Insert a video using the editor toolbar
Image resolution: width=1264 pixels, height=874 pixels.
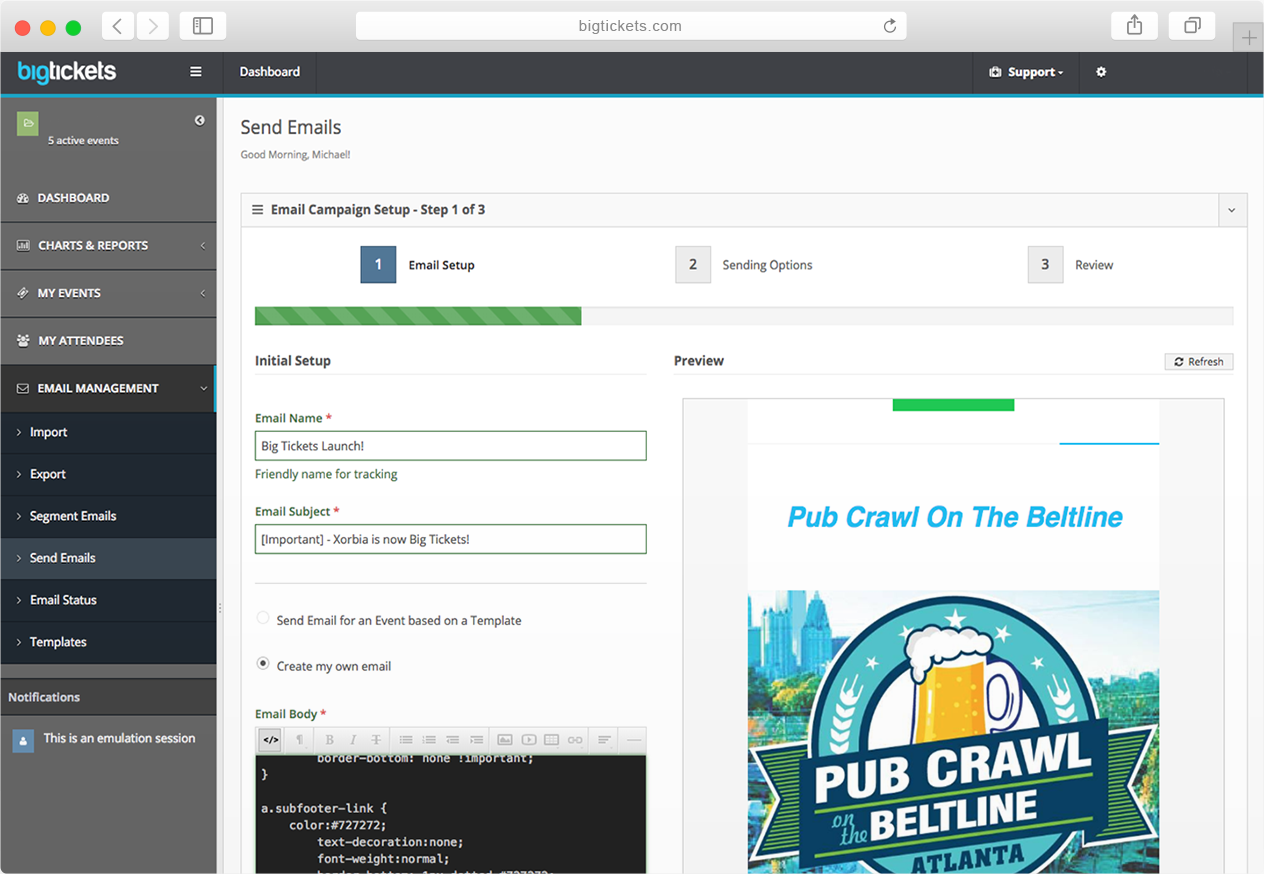click(528, 740)
